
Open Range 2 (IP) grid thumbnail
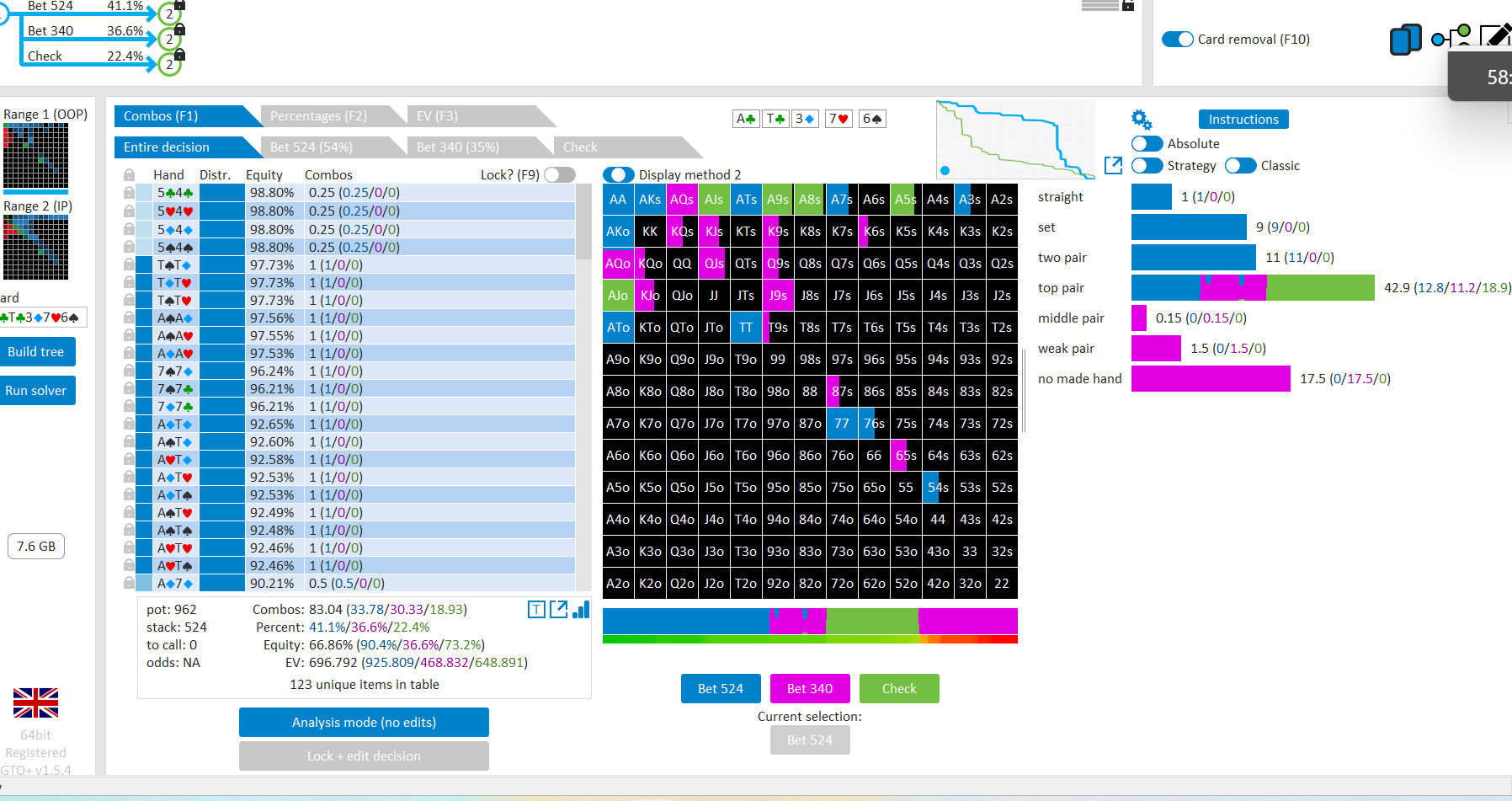click(35, 248)
